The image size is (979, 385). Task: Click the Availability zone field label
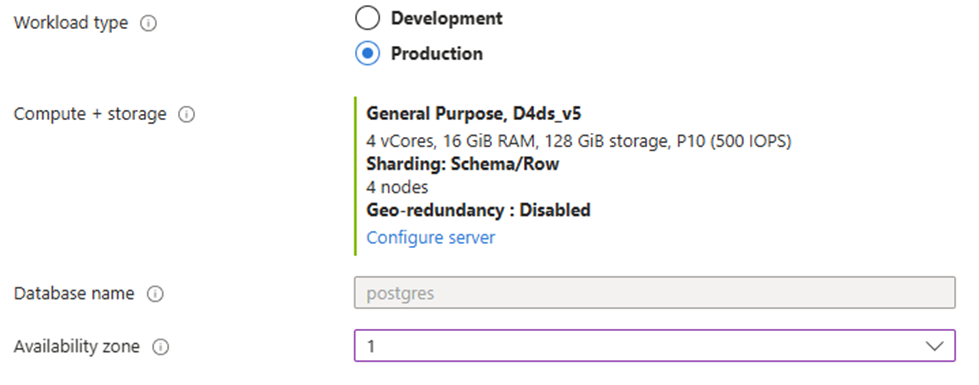[77, 347]
